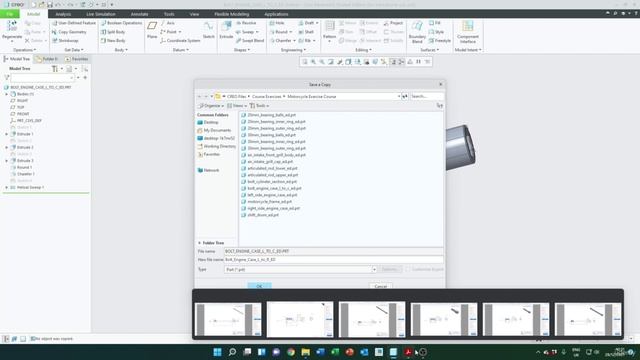The height and width of the screenshot is (360, 640).
Task: Open the File menu tab
Action: click(x=9, y=14)
